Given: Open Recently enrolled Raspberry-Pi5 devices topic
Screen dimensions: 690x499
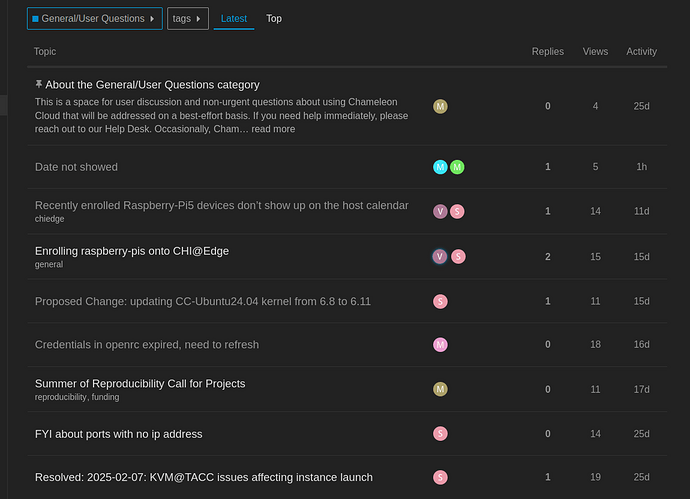Looking at the screenshot, I should 222,205.
